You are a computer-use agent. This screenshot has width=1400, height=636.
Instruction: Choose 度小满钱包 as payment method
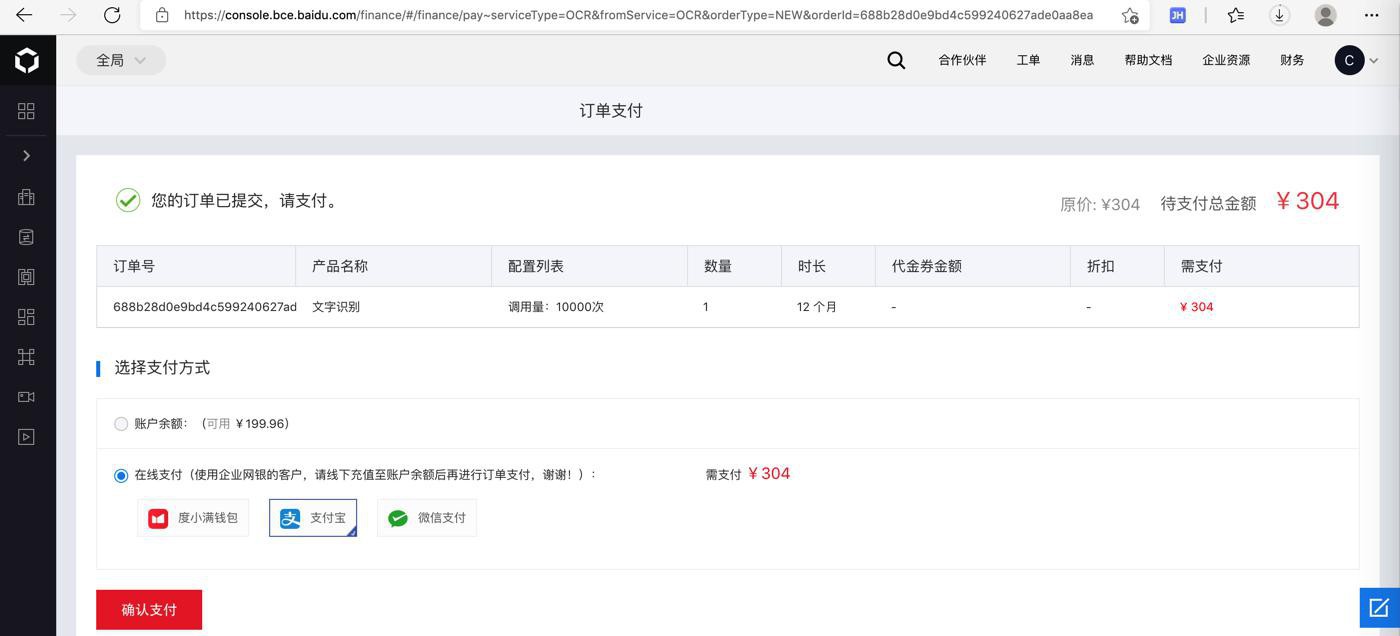coord(193,518)
